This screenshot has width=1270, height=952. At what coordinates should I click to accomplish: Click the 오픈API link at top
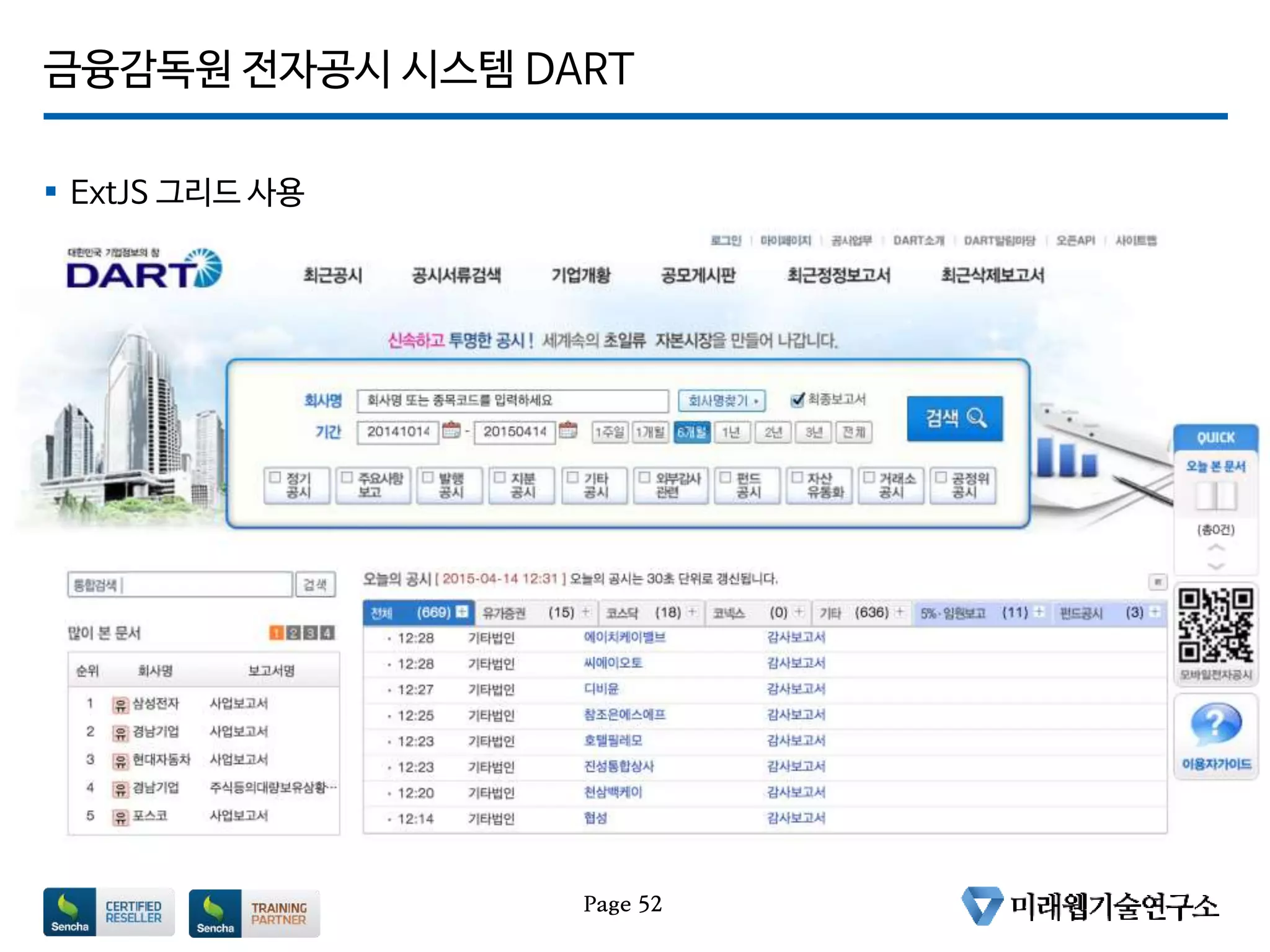pos(1076,240)
